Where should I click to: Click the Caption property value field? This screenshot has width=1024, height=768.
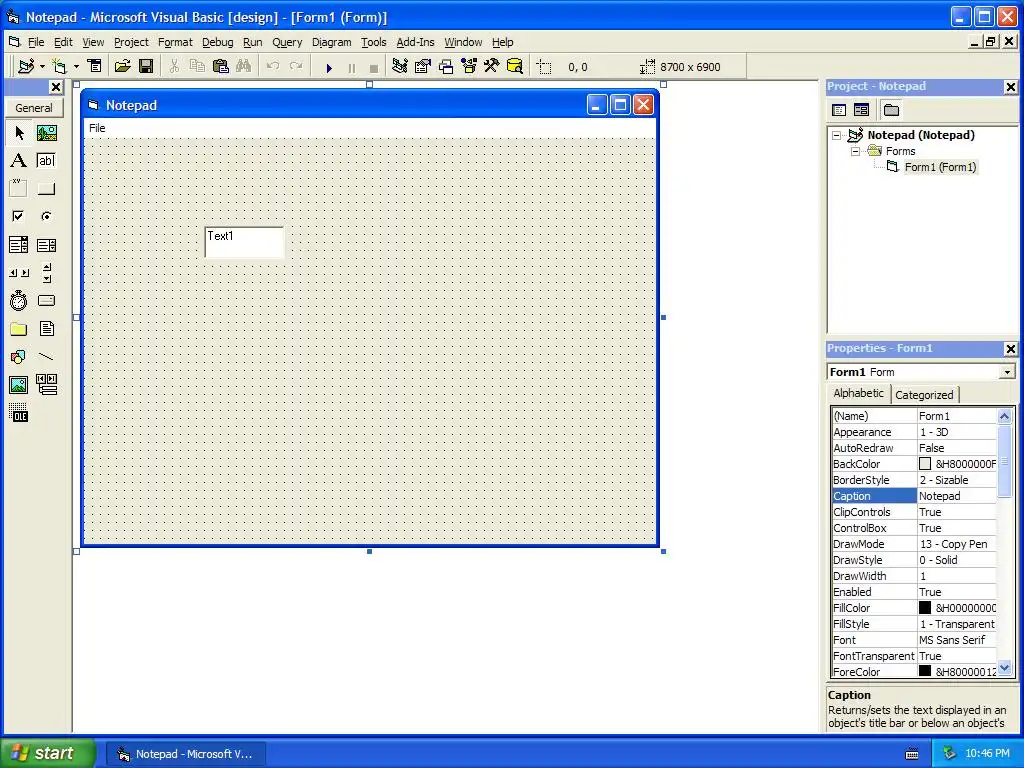pos(957,496)
